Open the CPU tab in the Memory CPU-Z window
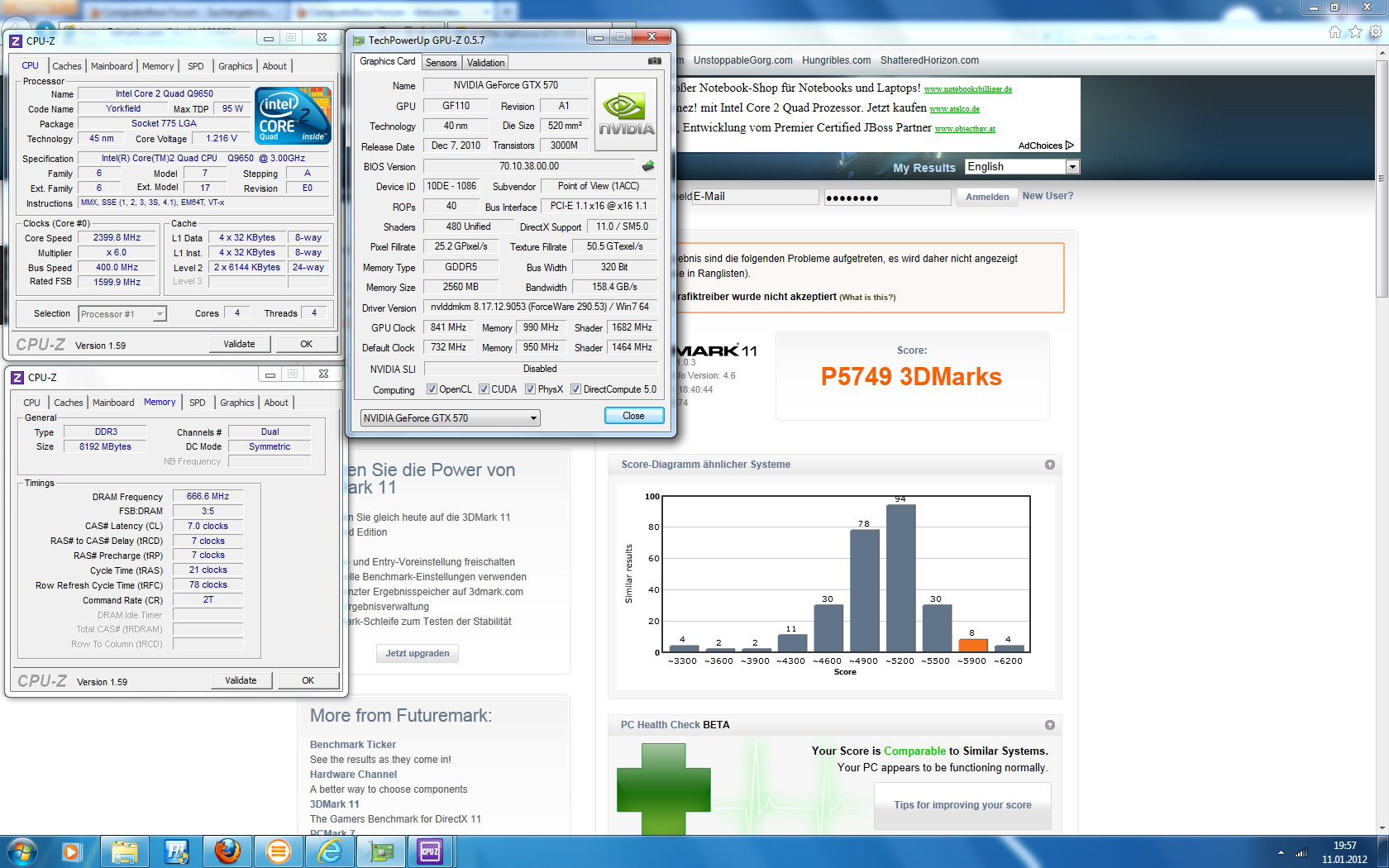This screenshot has width=1389, height=868. (31, 403)
